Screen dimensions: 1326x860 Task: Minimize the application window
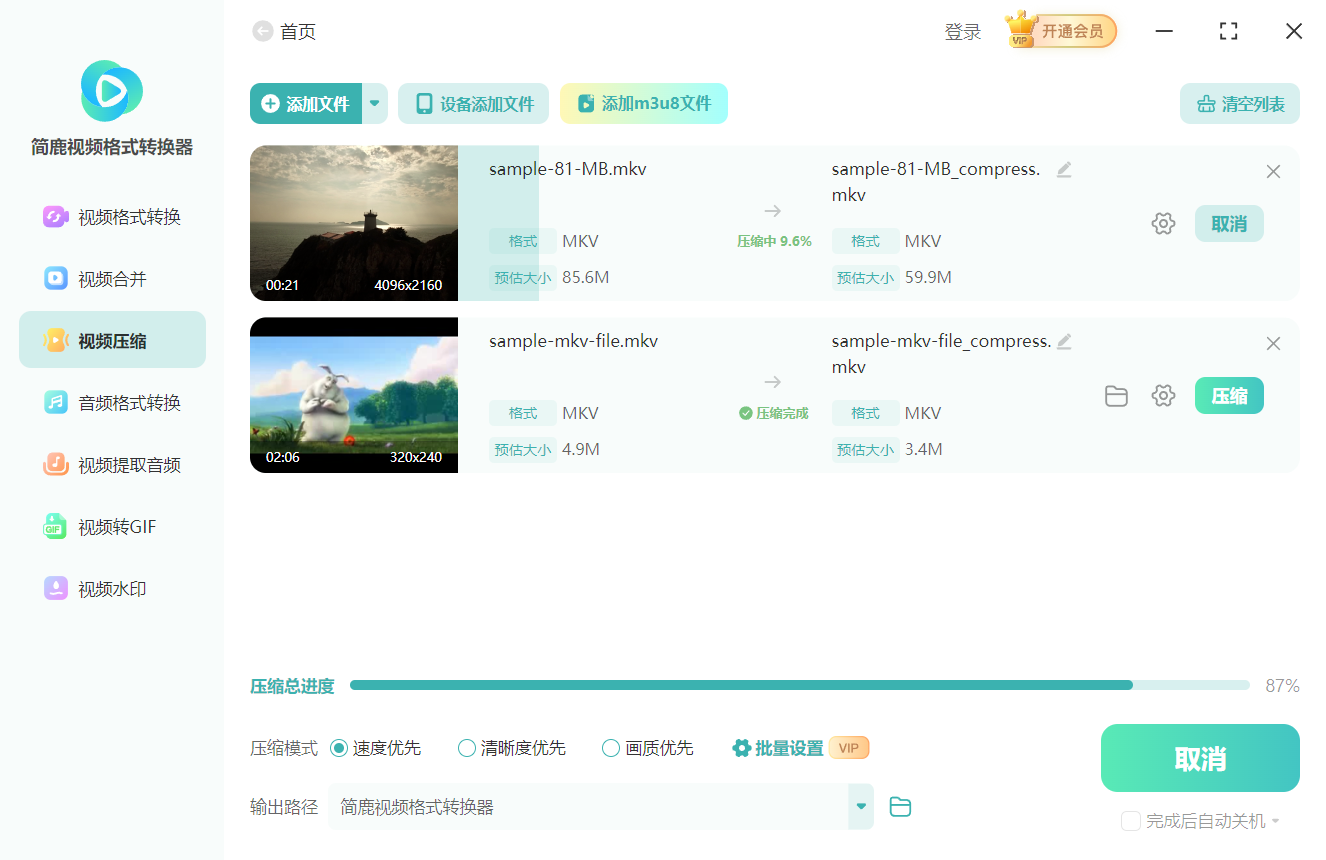tap(1164, 31)
